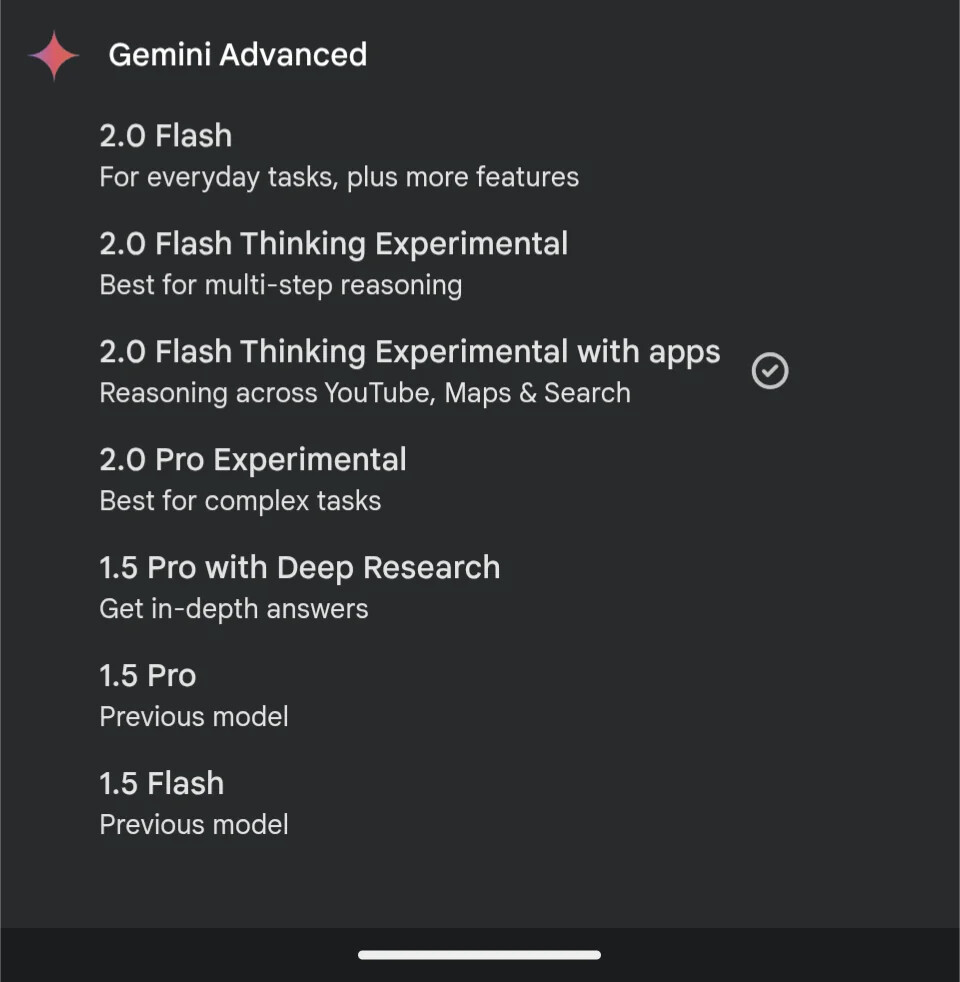The width and height of the screenshot is (960, 982).
Task: Tap "Previous model" text under 1.5 Flash
Action: (194, 826)
